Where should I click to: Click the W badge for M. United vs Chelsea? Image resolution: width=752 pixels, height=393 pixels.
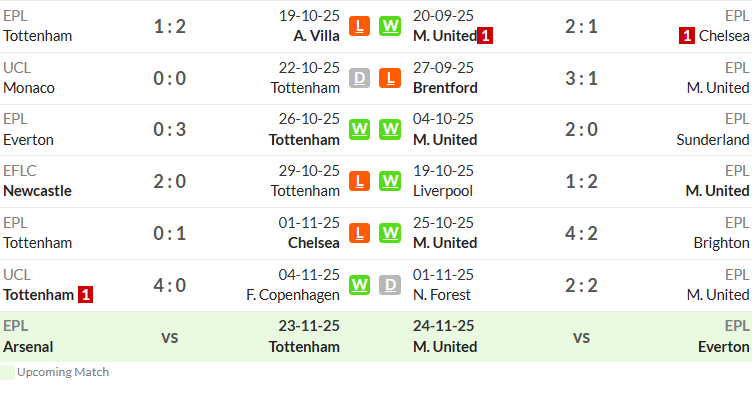tap(390, 26)
